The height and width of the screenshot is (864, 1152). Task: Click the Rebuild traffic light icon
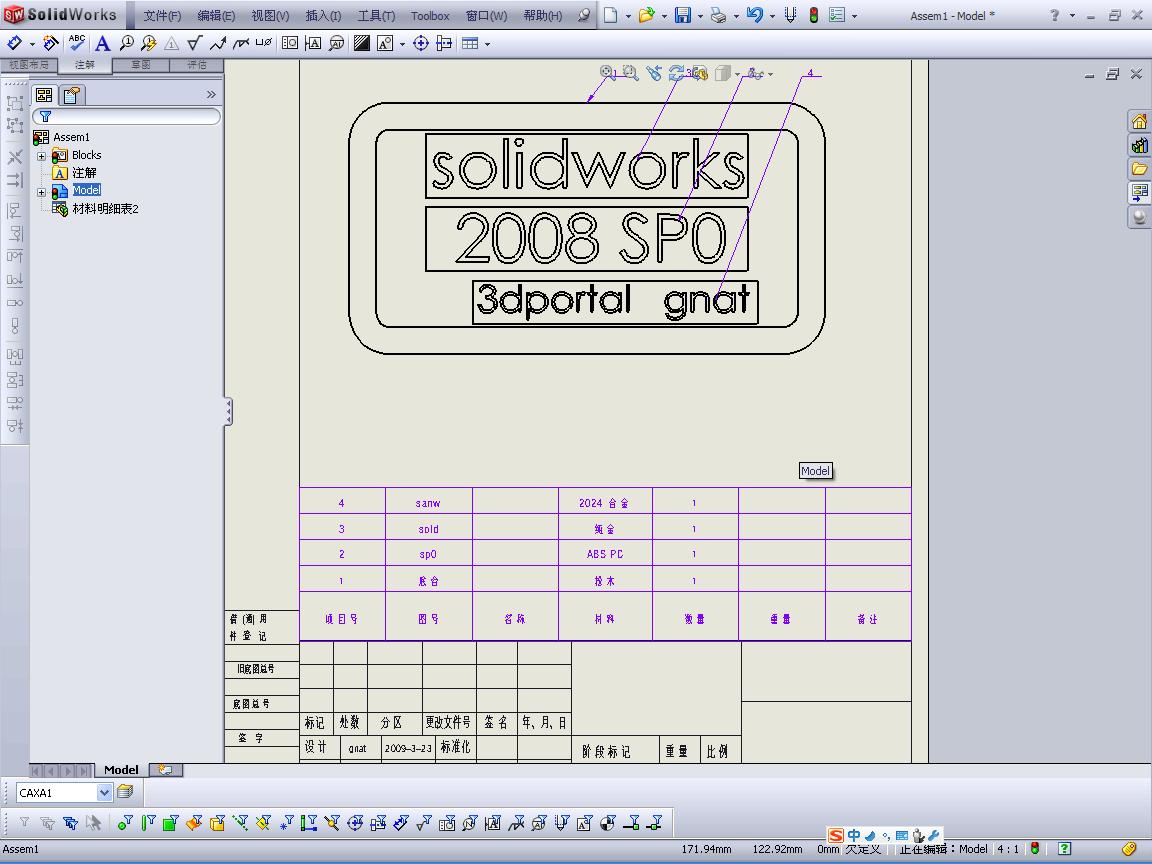pyautogui.click(x=813, y=15)
